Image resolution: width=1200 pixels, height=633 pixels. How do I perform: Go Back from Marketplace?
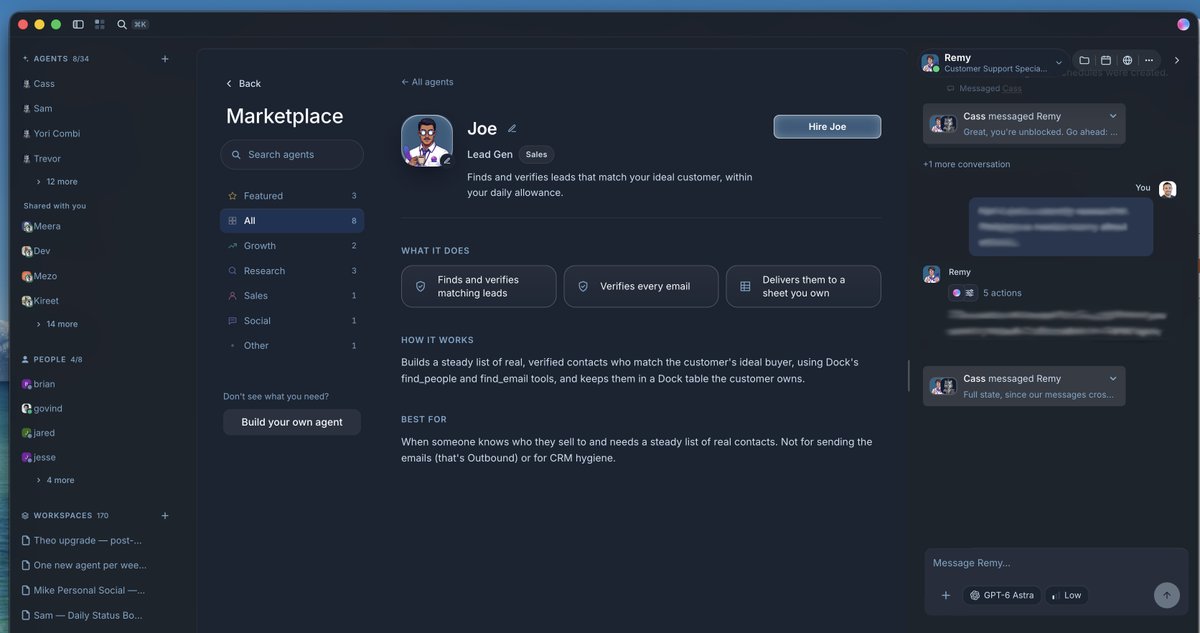243,84
